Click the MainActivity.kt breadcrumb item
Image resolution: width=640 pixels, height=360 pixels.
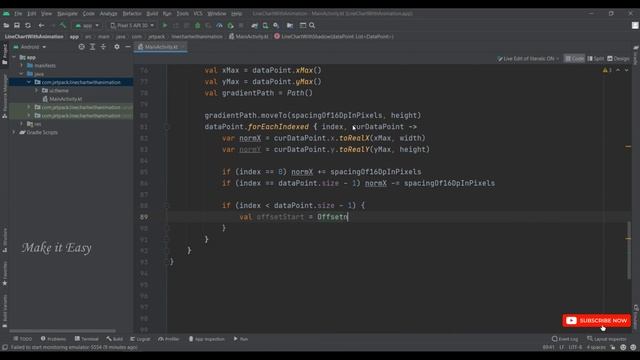[x=249, y=36]
